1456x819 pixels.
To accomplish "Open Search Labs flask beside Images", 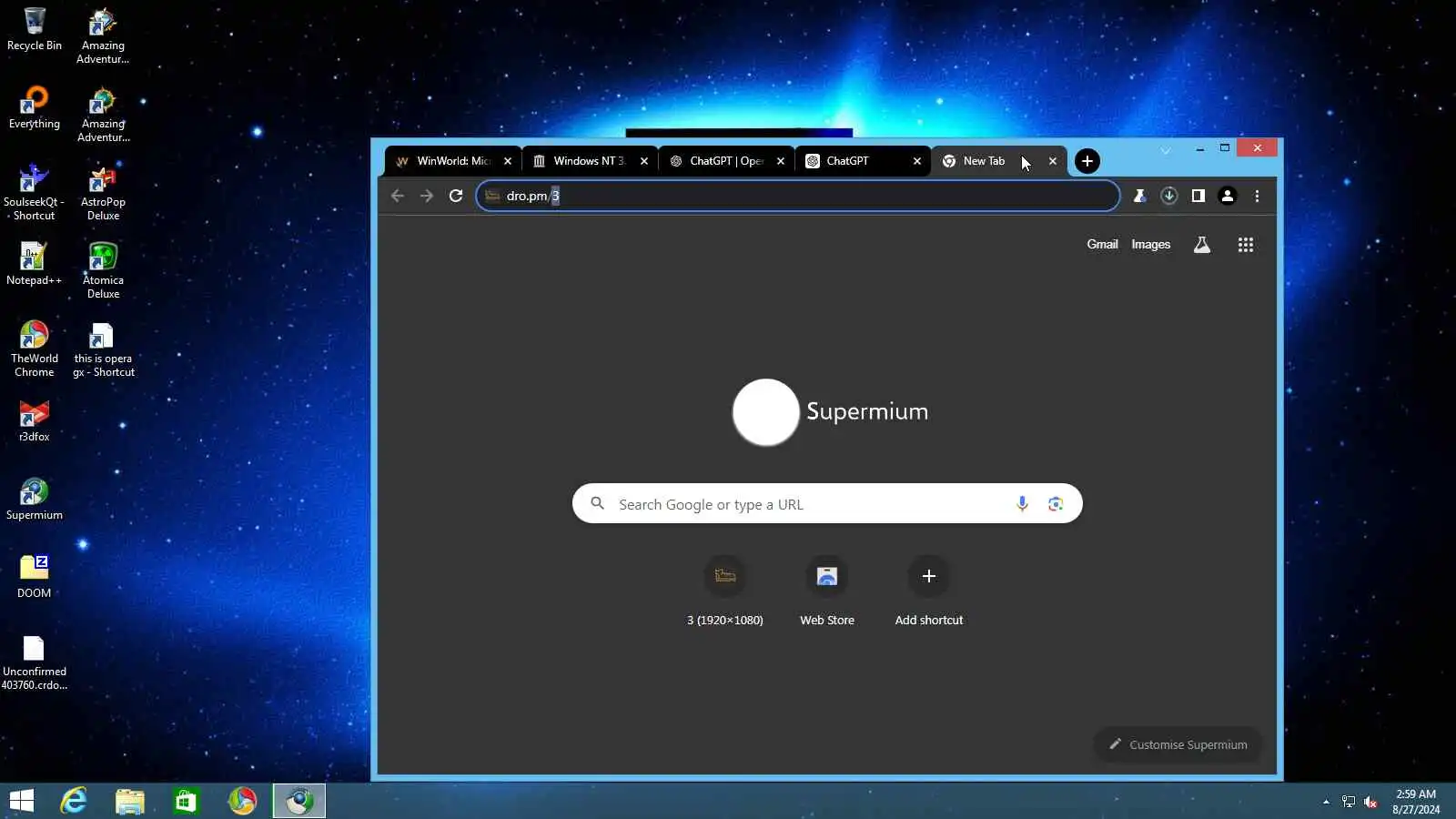I will [x=1202, y=245].
